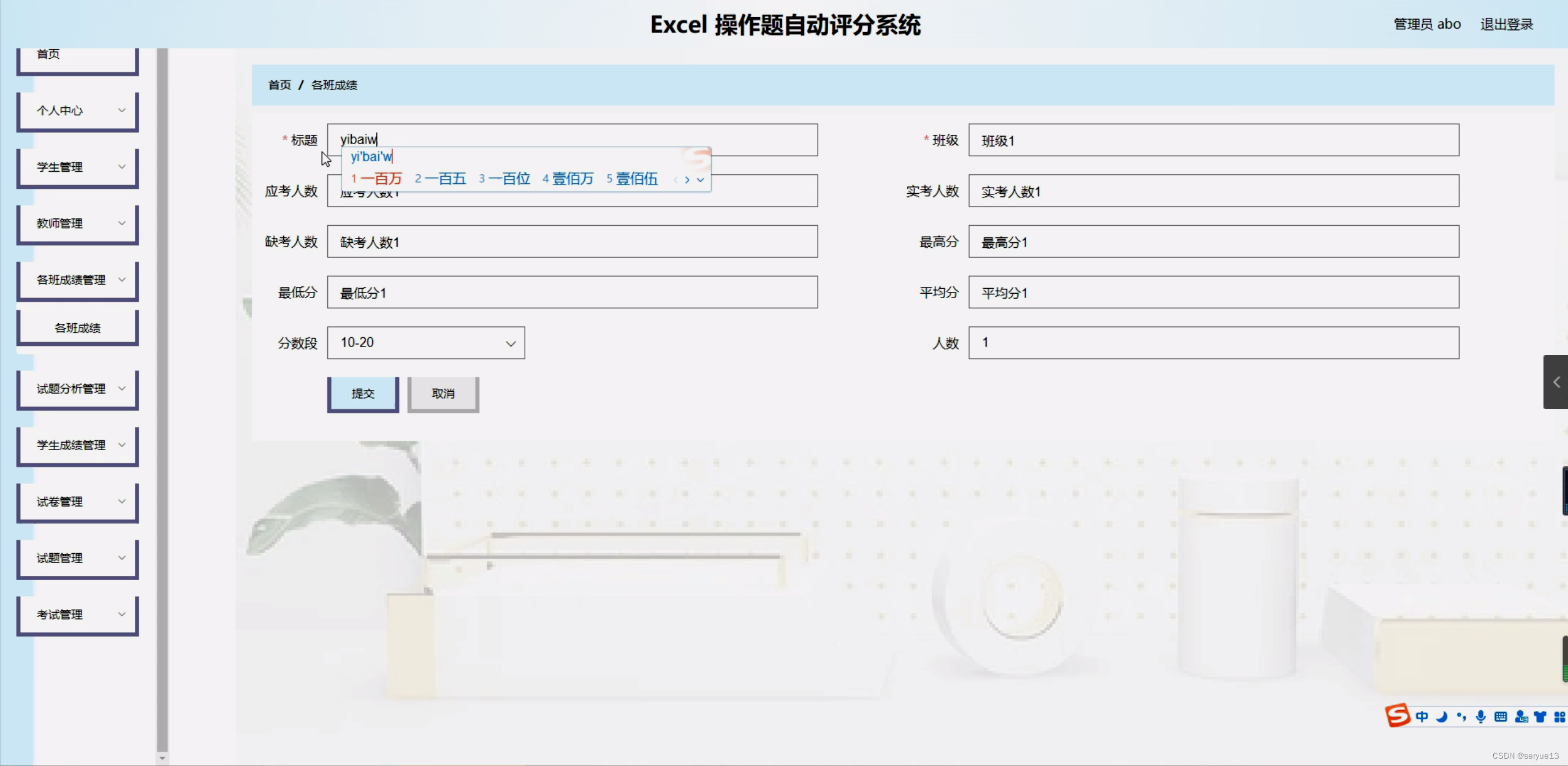
Task: Go to next IME candidate page
Action: pos(687,180)
